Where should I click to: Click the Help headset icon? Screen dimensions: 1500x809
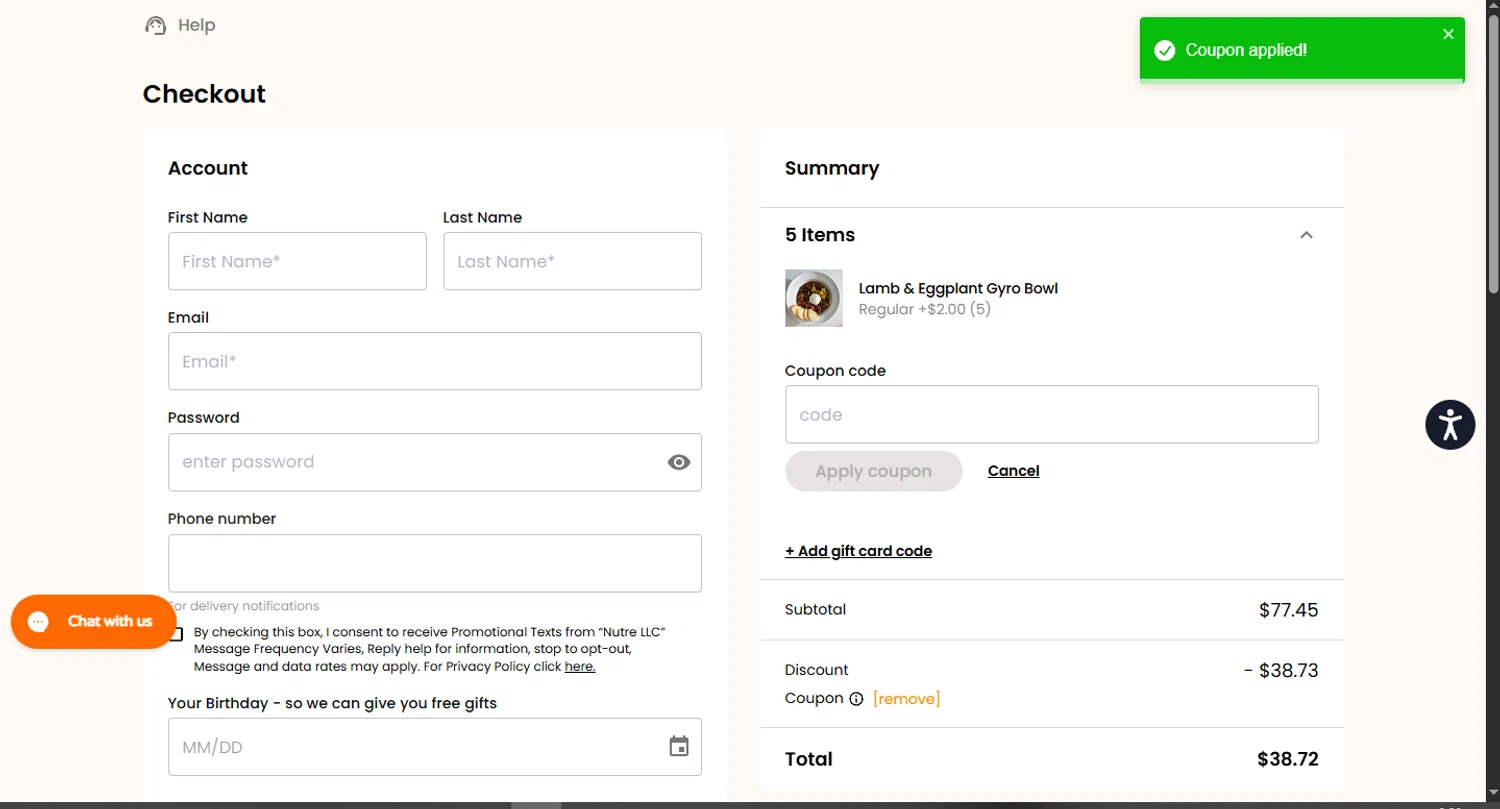[x=155, y=26]
